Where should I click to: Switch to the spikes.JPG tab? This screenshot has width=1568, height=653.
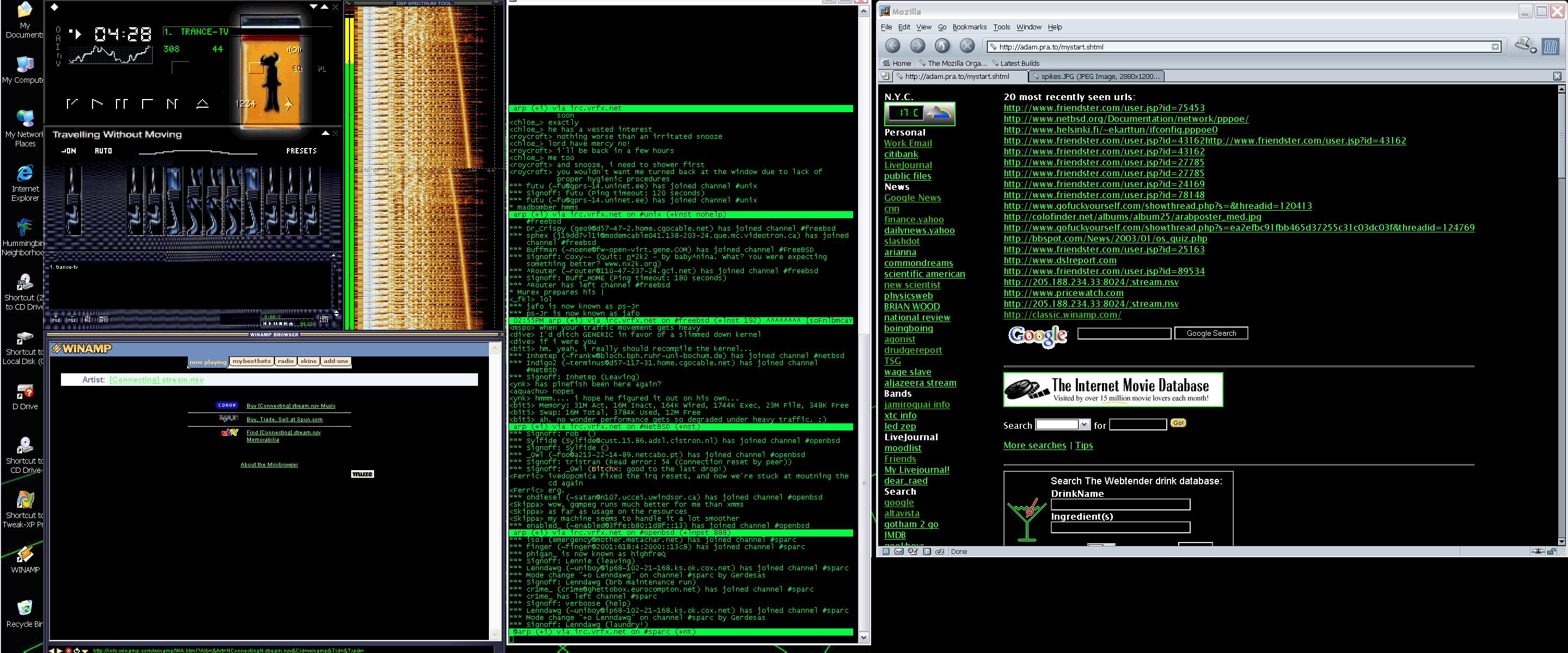pyautogui.click(x=1099, y=77)
